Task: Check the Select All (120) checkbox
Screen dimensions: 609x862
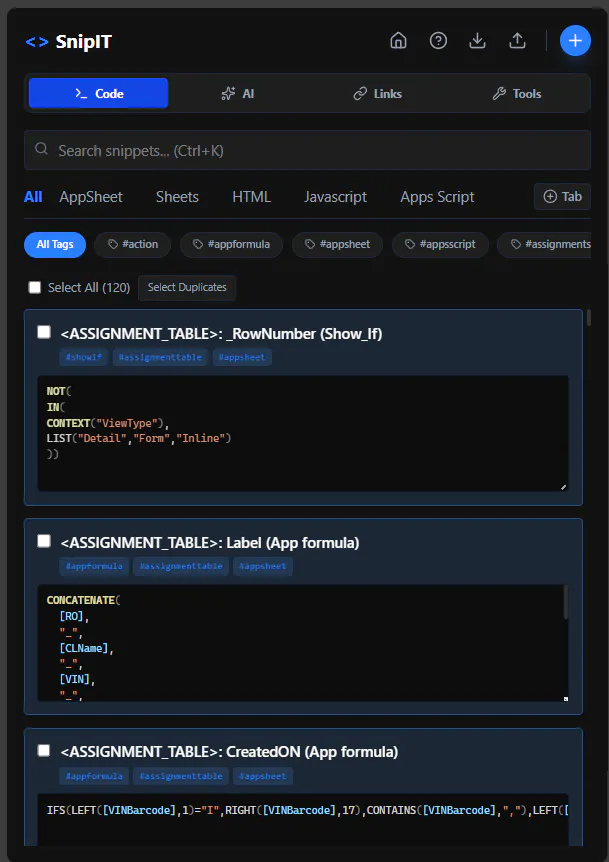Action: 35,288
